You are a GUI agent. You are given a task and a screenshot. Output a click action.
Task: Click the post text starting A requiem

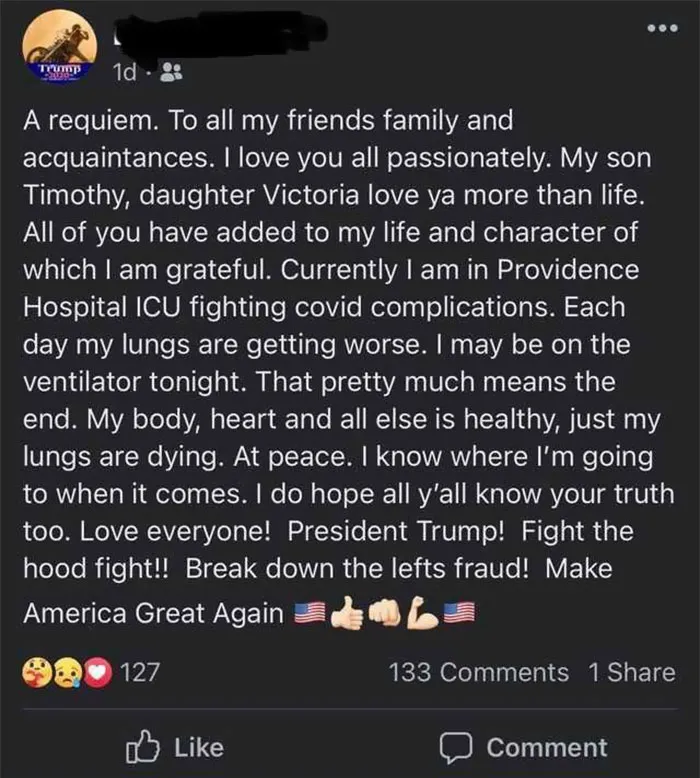point(349,366)
